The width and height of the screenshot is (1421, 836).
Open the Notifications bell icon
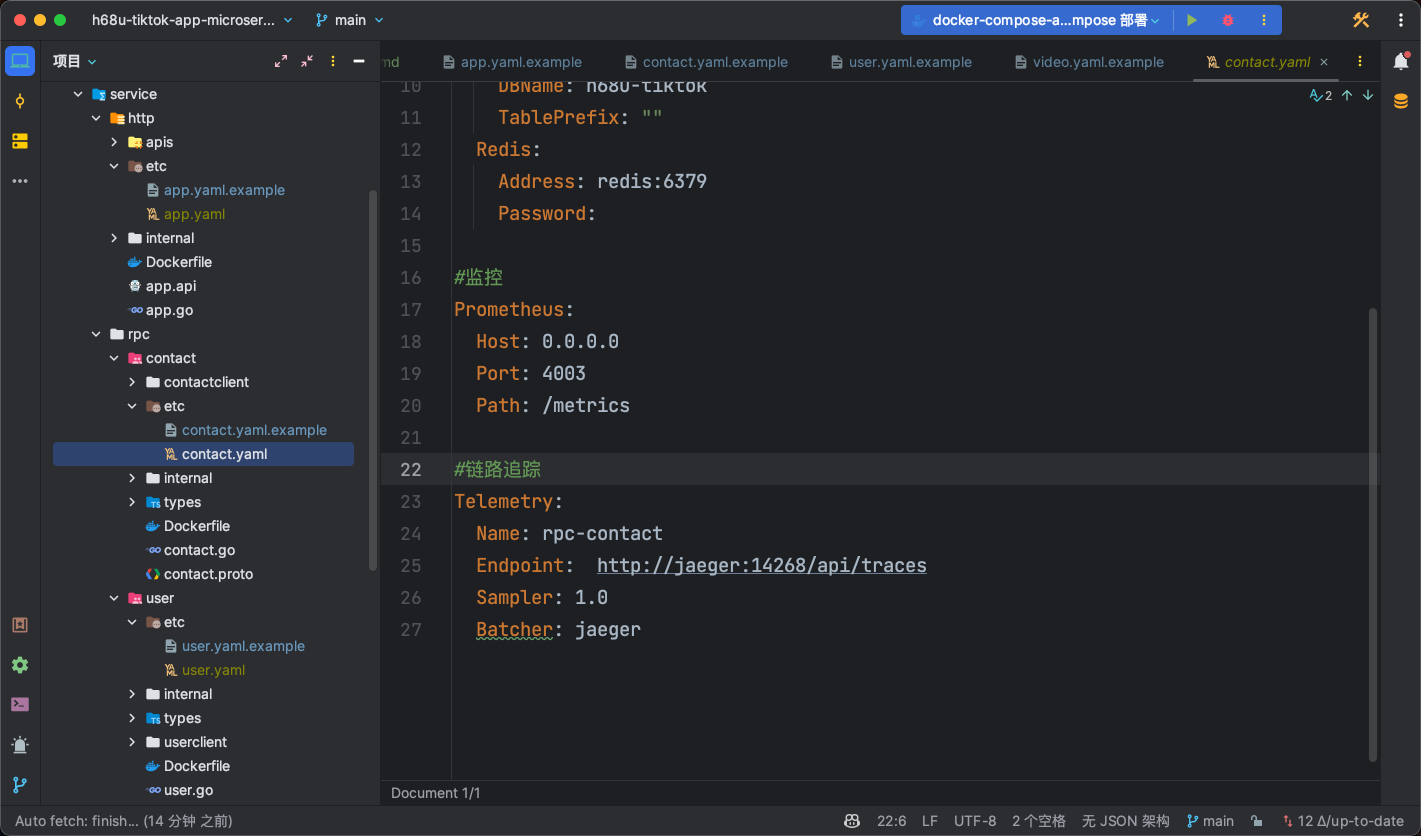(1400, 61)
